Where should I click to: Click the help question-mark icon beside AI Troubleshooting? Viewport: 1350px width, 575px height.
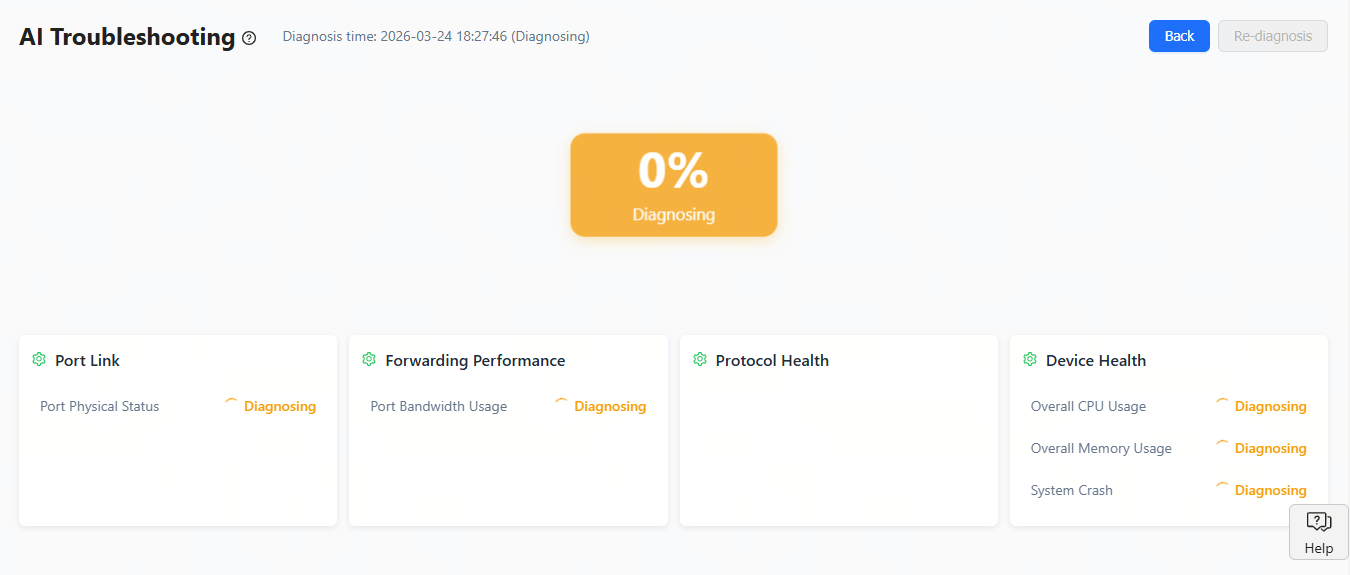coord(249,38)
